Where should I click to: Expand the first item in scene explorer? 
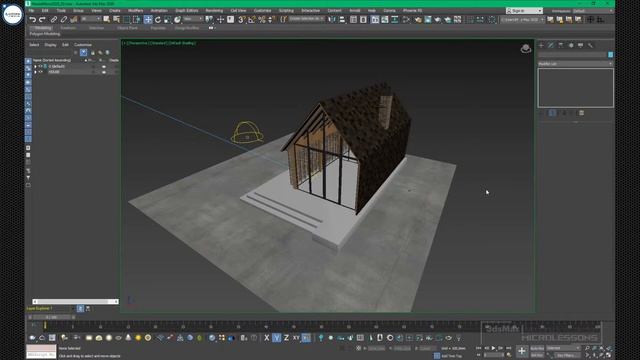click(x=35, y=66)
